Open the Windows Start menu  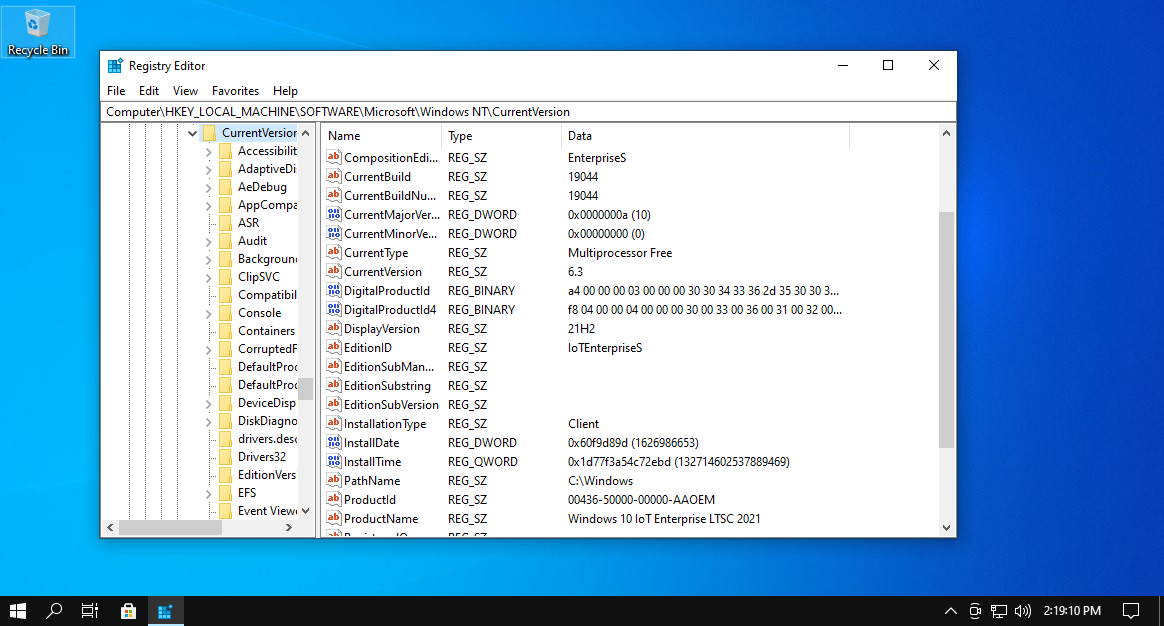tap(18, 610)
